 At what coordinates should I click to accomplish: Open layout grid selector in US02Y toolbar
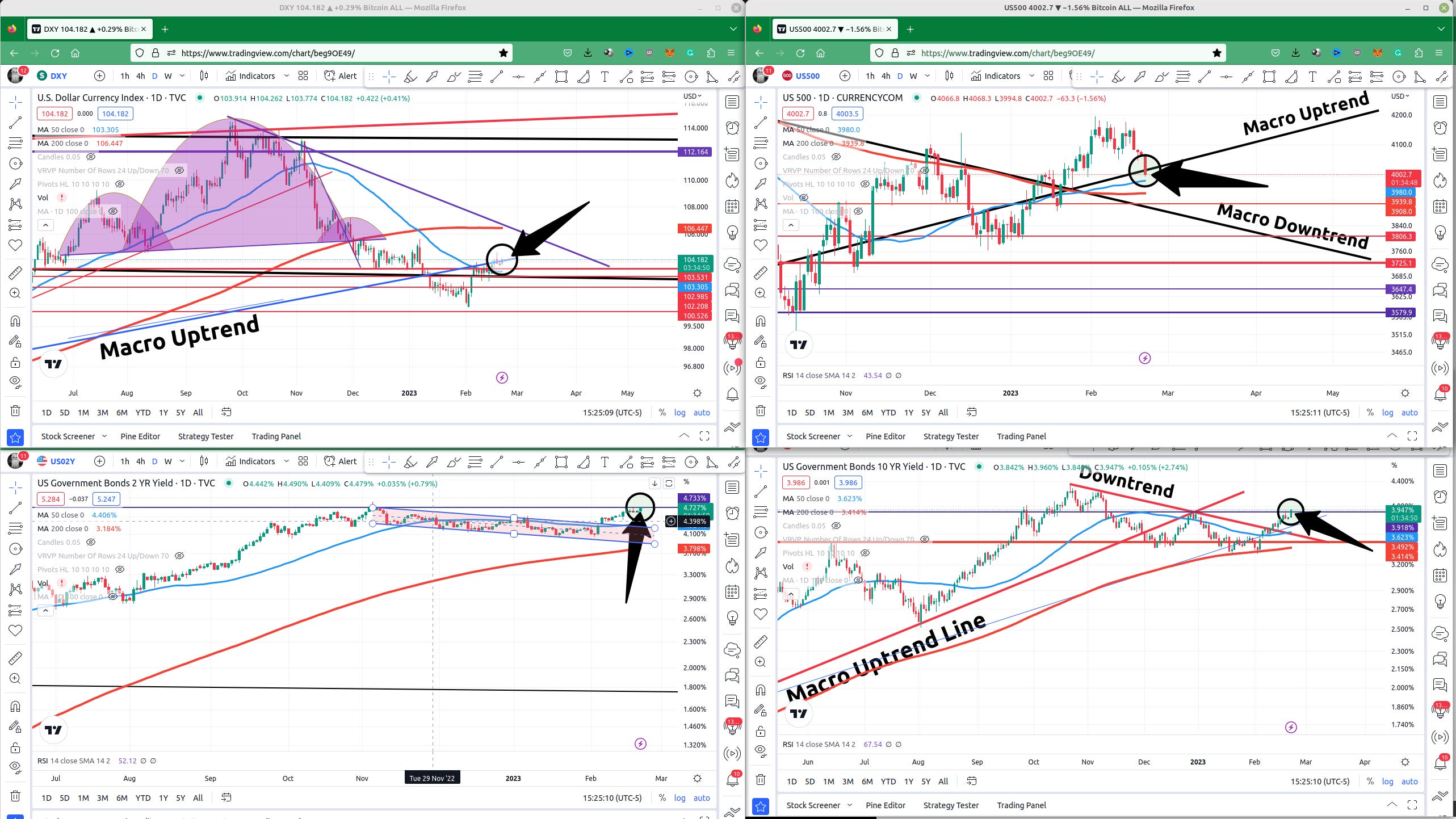tap(303, 461)
